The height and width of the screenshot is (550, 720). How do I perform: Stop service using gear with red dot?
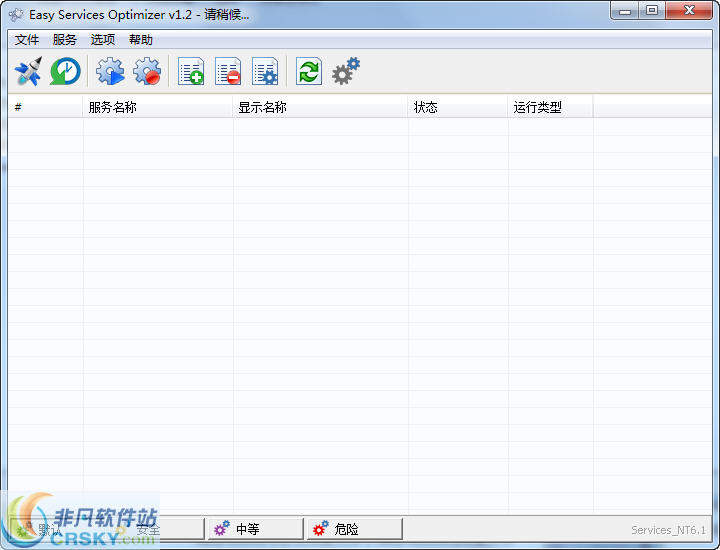coord(147,71)
